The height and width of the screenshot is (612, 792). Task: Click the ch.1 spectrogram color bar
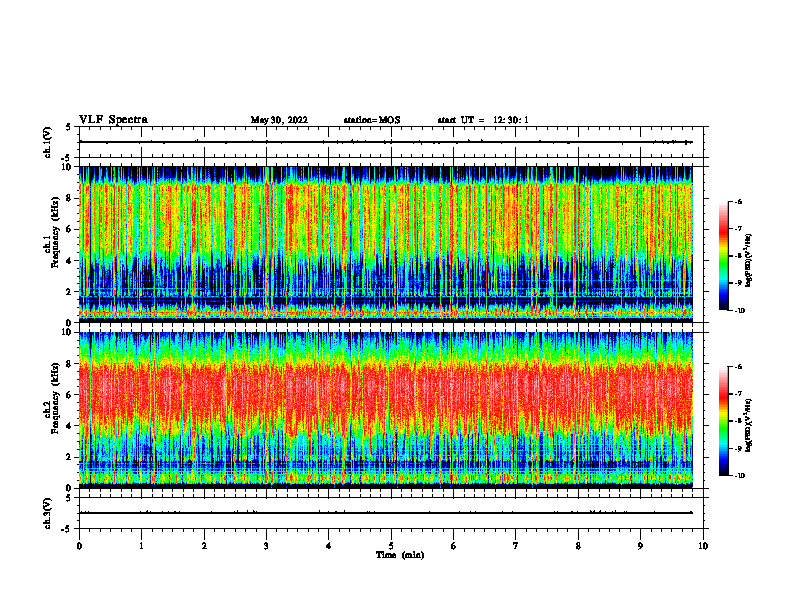tap(723, 256)
